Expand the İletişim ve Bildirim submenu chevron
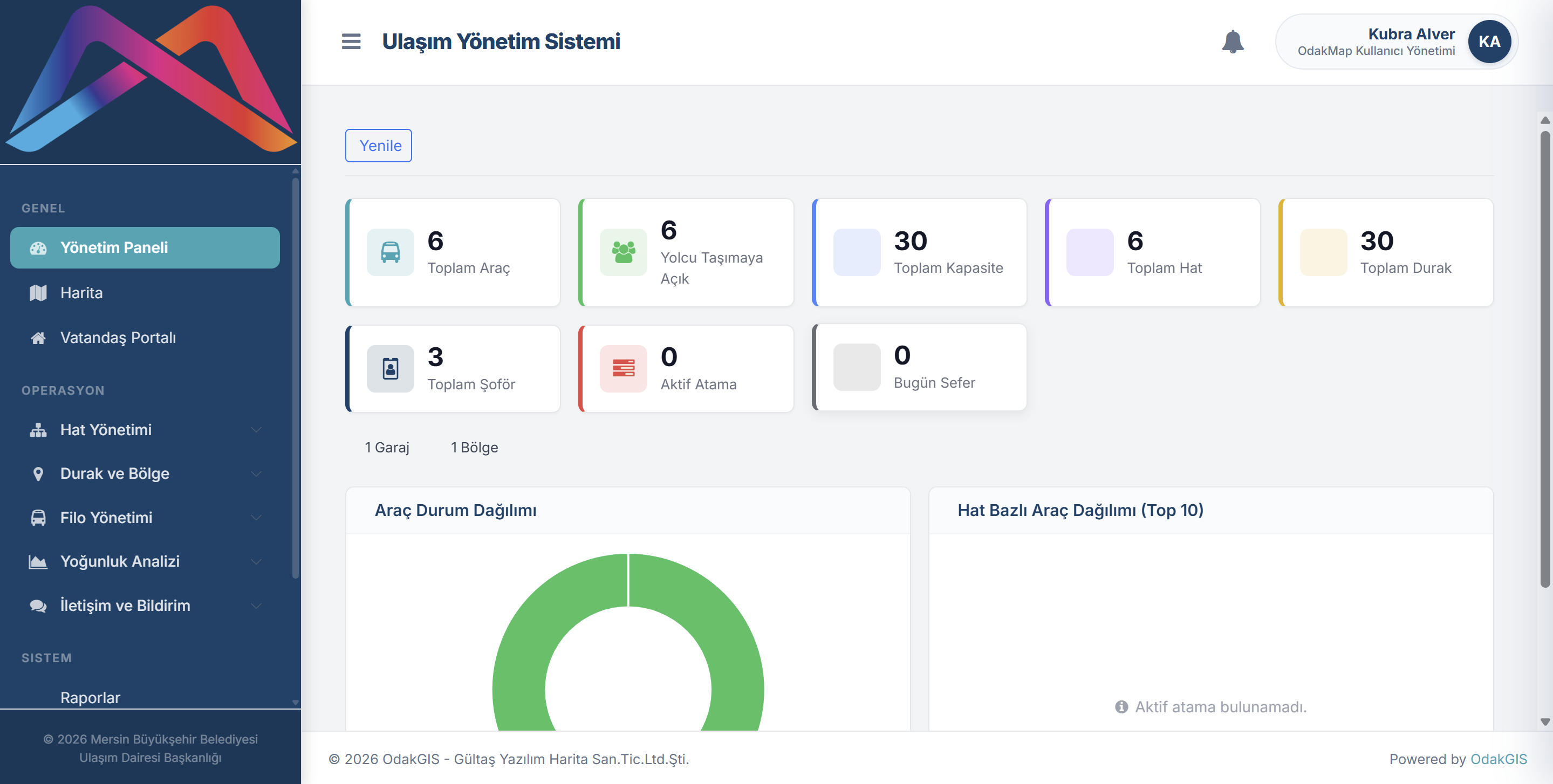The width and height of the screenshot is (1553, 784). click(256, 606)
